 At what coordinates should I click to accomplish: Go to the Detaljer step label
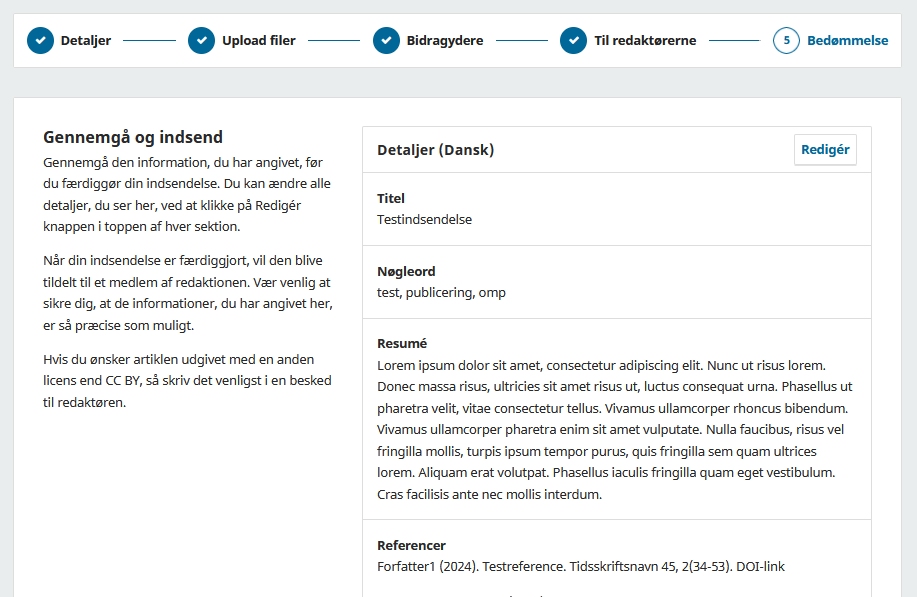86,41
